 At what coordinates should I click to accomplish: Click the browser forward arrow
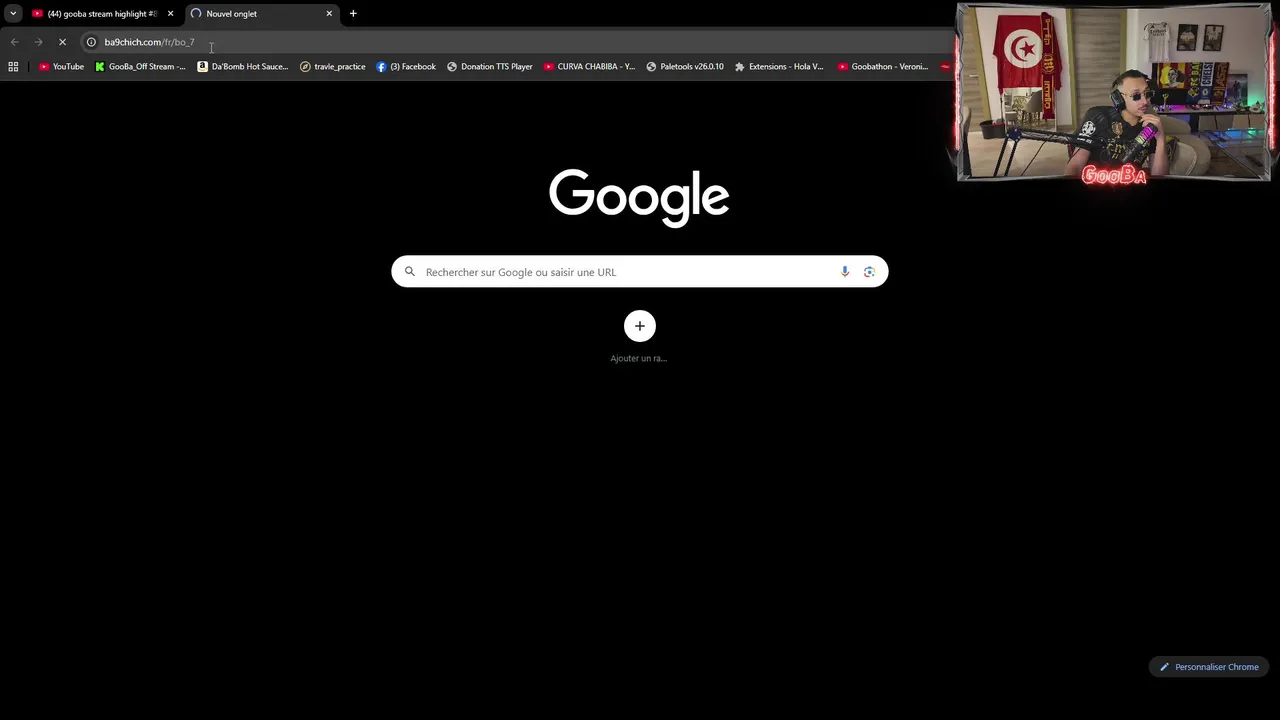coord(38,42)
